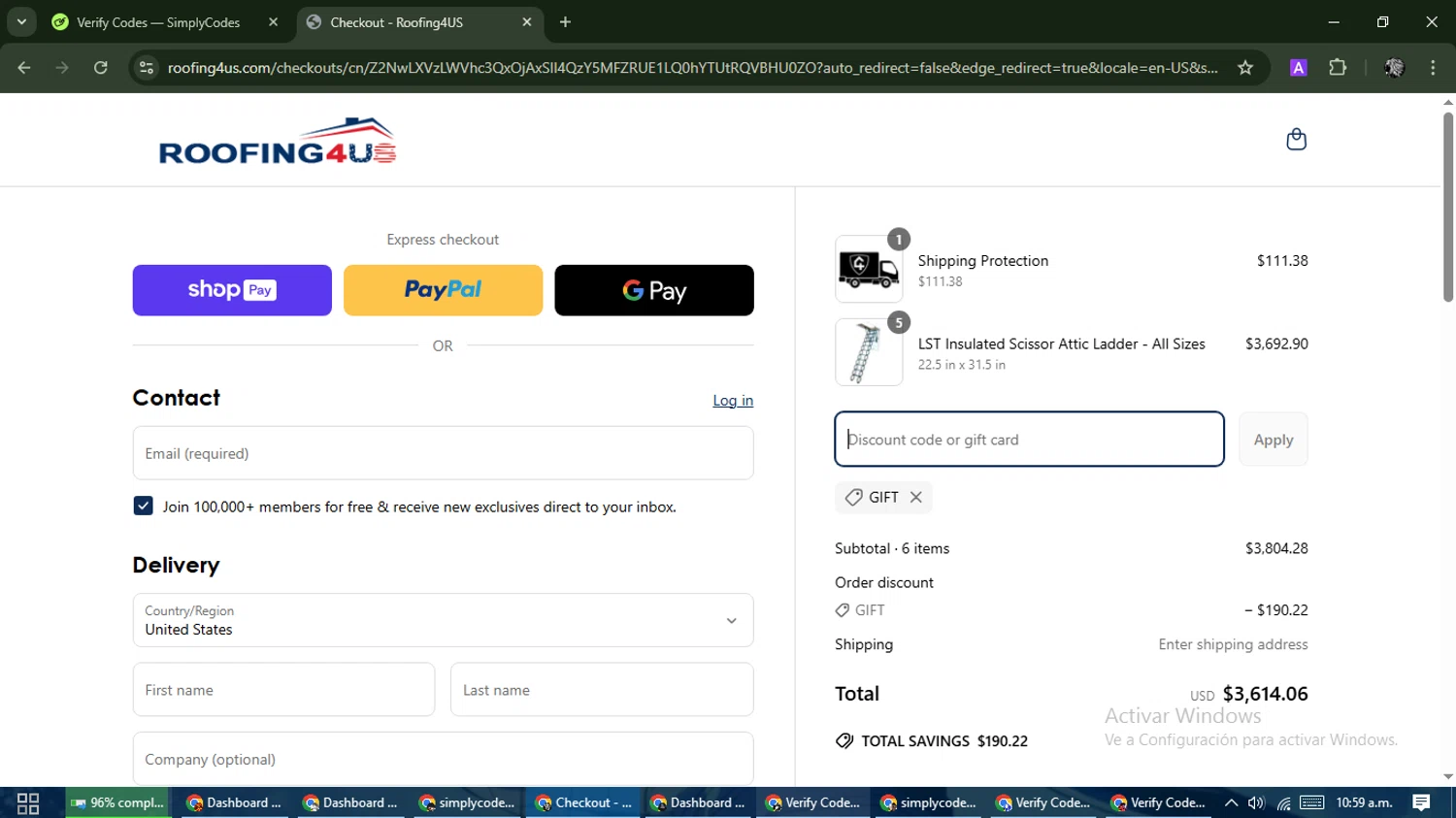Click the LST Insulated Scissor Attic Ladder title
Viewport: 1456px width, 818px height.
click(1061, 344)
